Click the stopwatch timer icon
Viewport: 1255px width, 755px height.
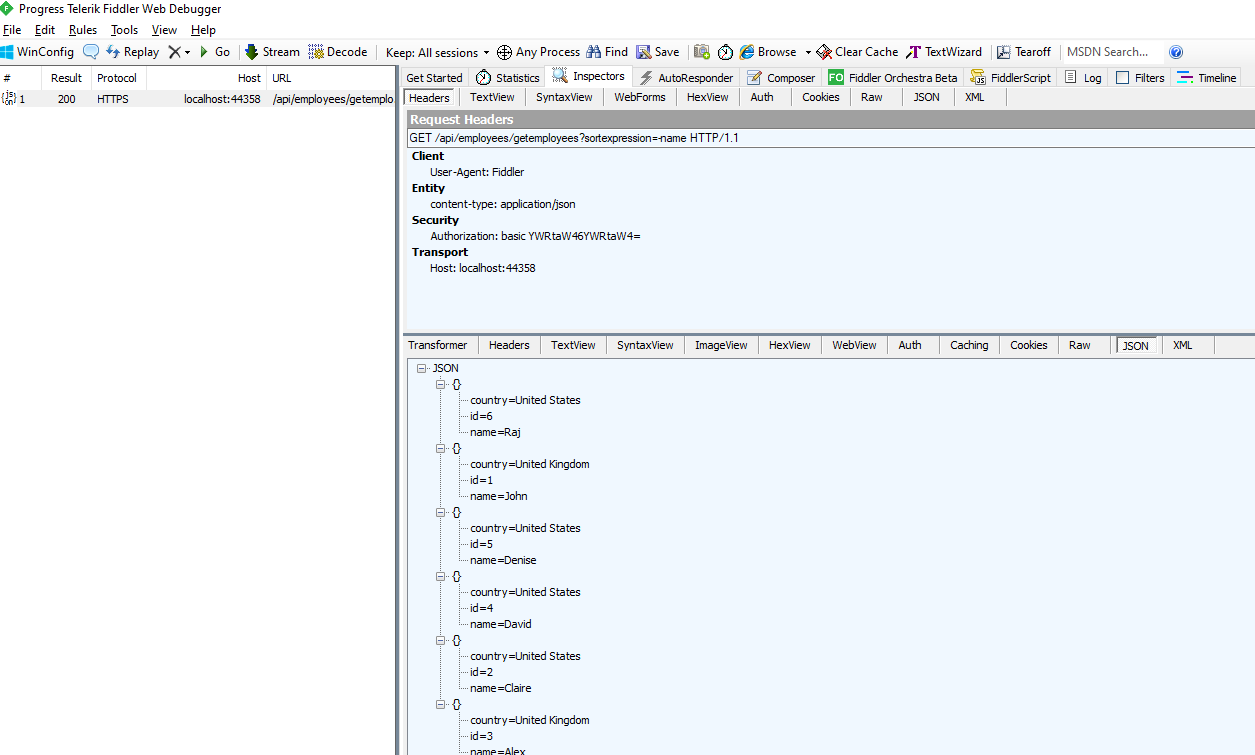725,52
